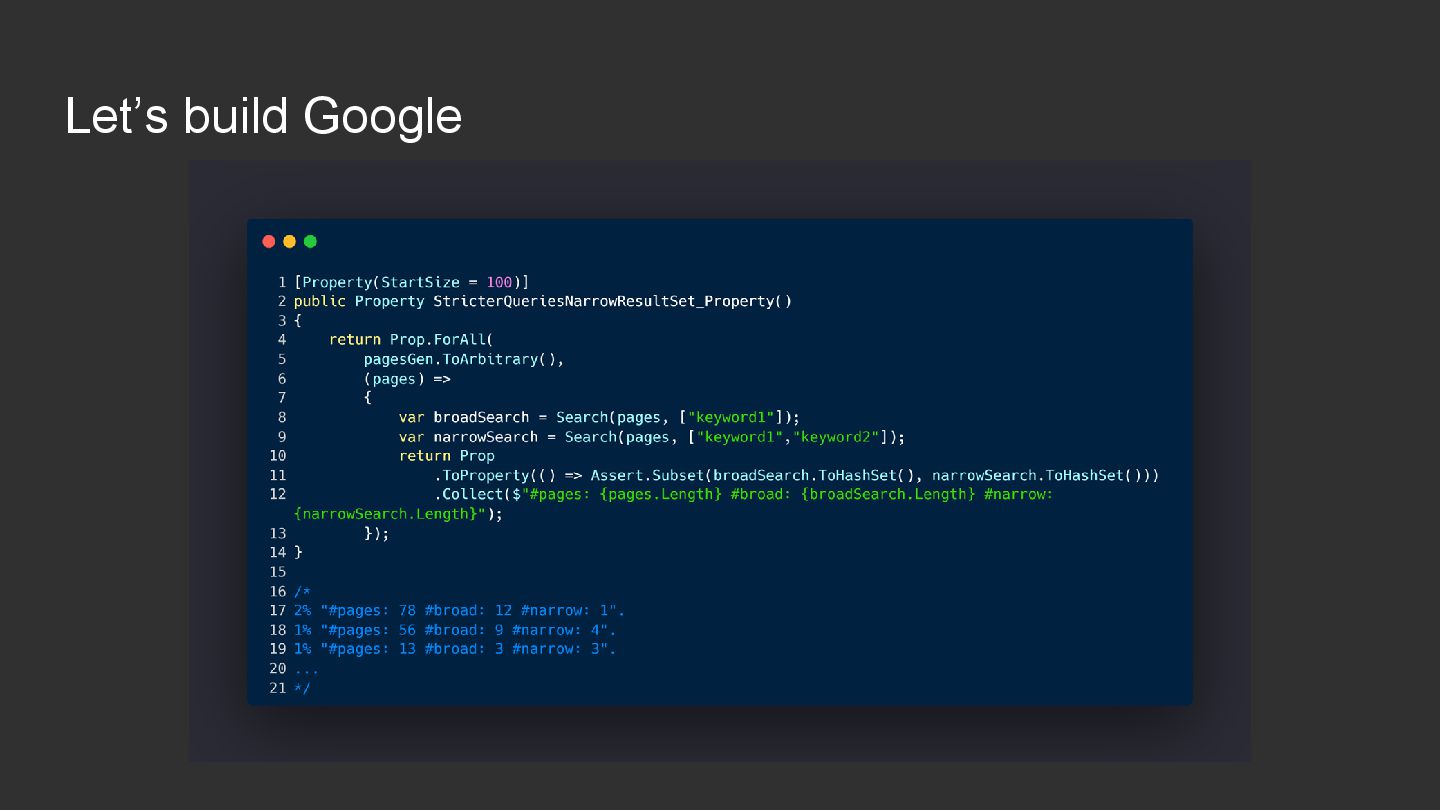Screen dimensions: 1440x810
Task: Click the wrapped "{narrowSearch.Length}" text
Action: (x=385, y=513)
